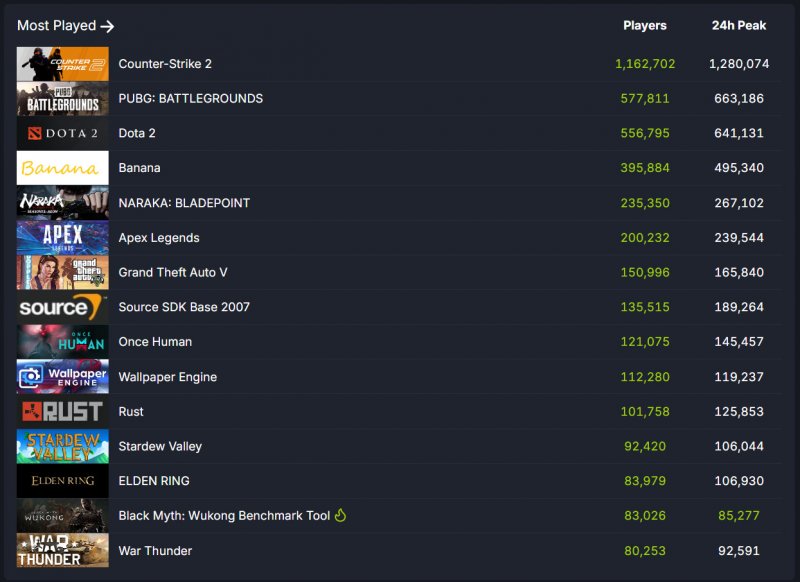Click the NARAKA: BLADEPOINT artwork
This screenshot has width=800, height=582.
62,202
